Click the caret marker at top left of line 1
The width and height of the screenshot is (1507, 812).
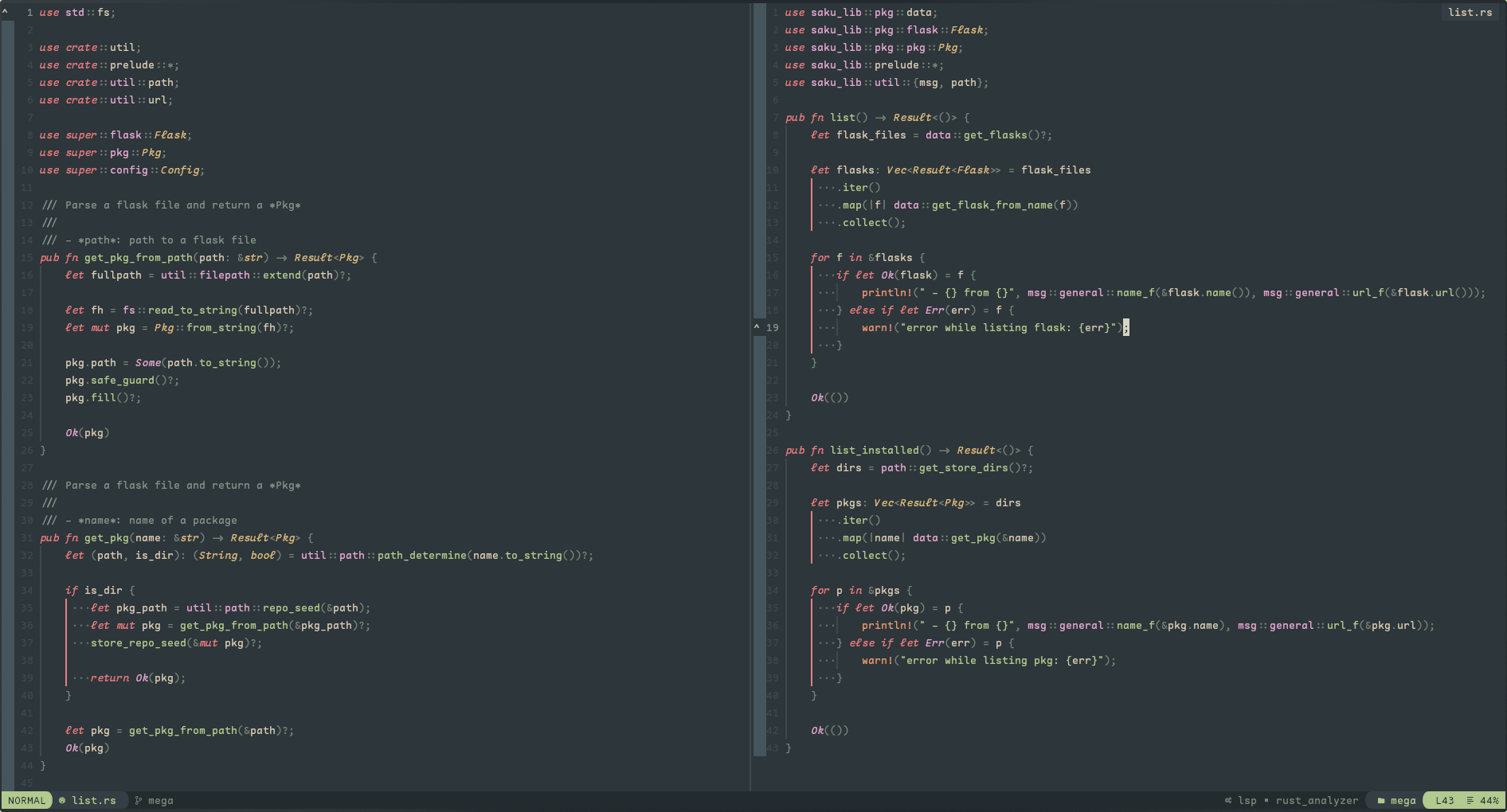5,11
